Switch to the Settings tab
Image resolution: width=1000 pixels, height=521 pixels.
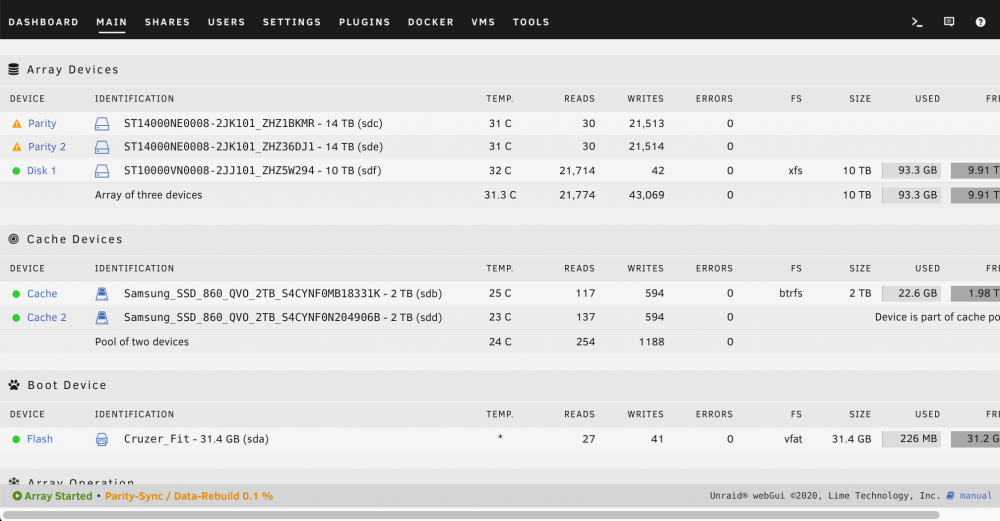[292, 22]
